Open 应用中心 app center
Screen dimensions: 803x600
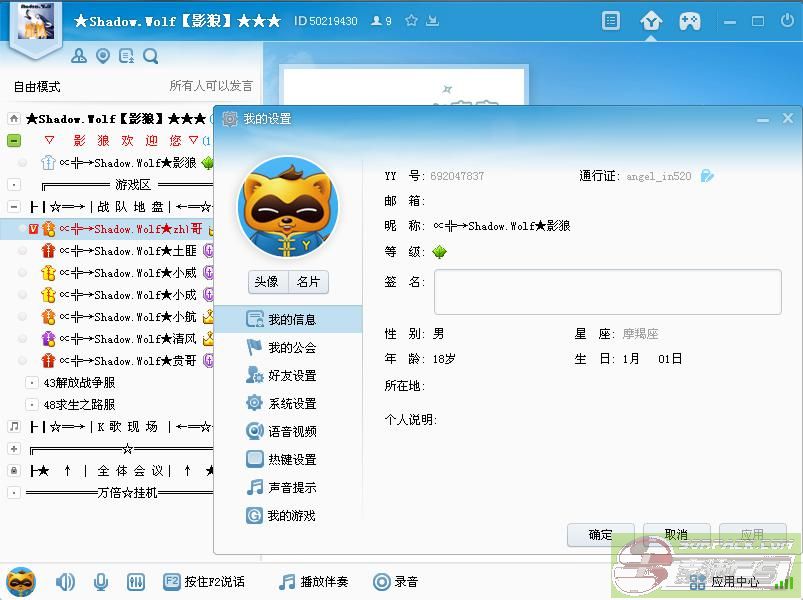pos(724,582)
